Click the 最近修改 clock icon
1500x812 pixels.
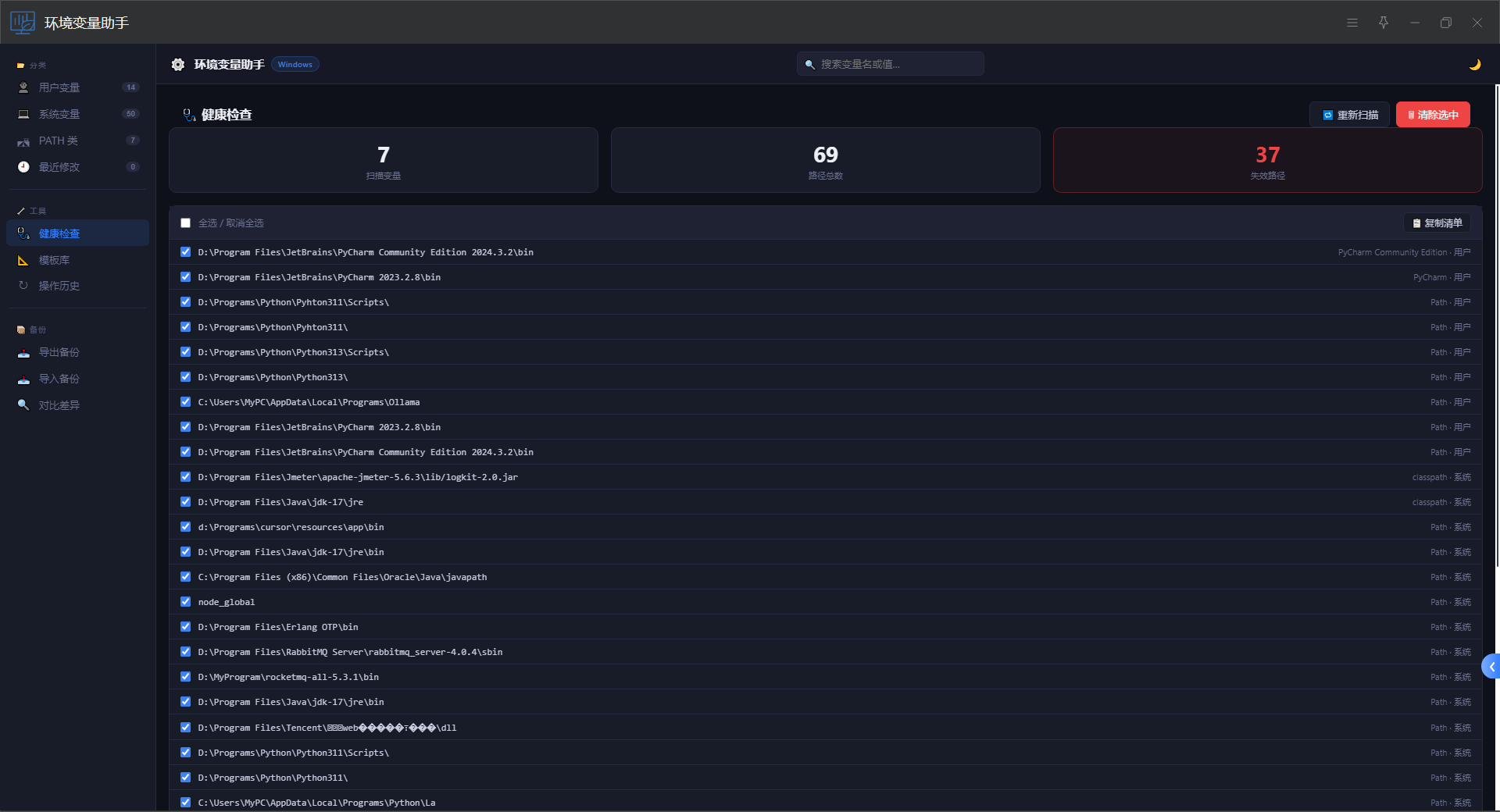point(23,167)
